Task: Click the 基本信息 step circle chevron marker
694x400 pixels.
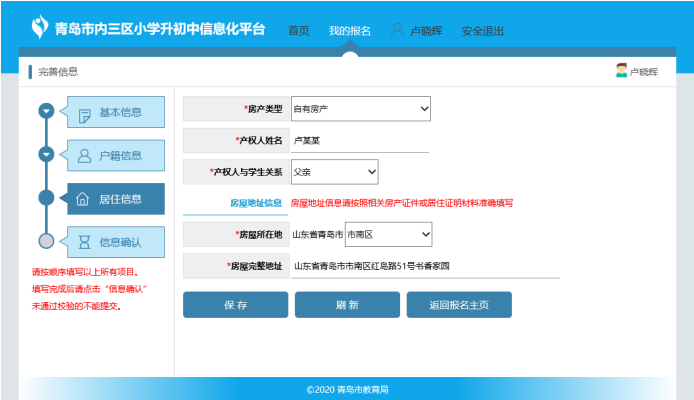Action: [x=46, y=111]
